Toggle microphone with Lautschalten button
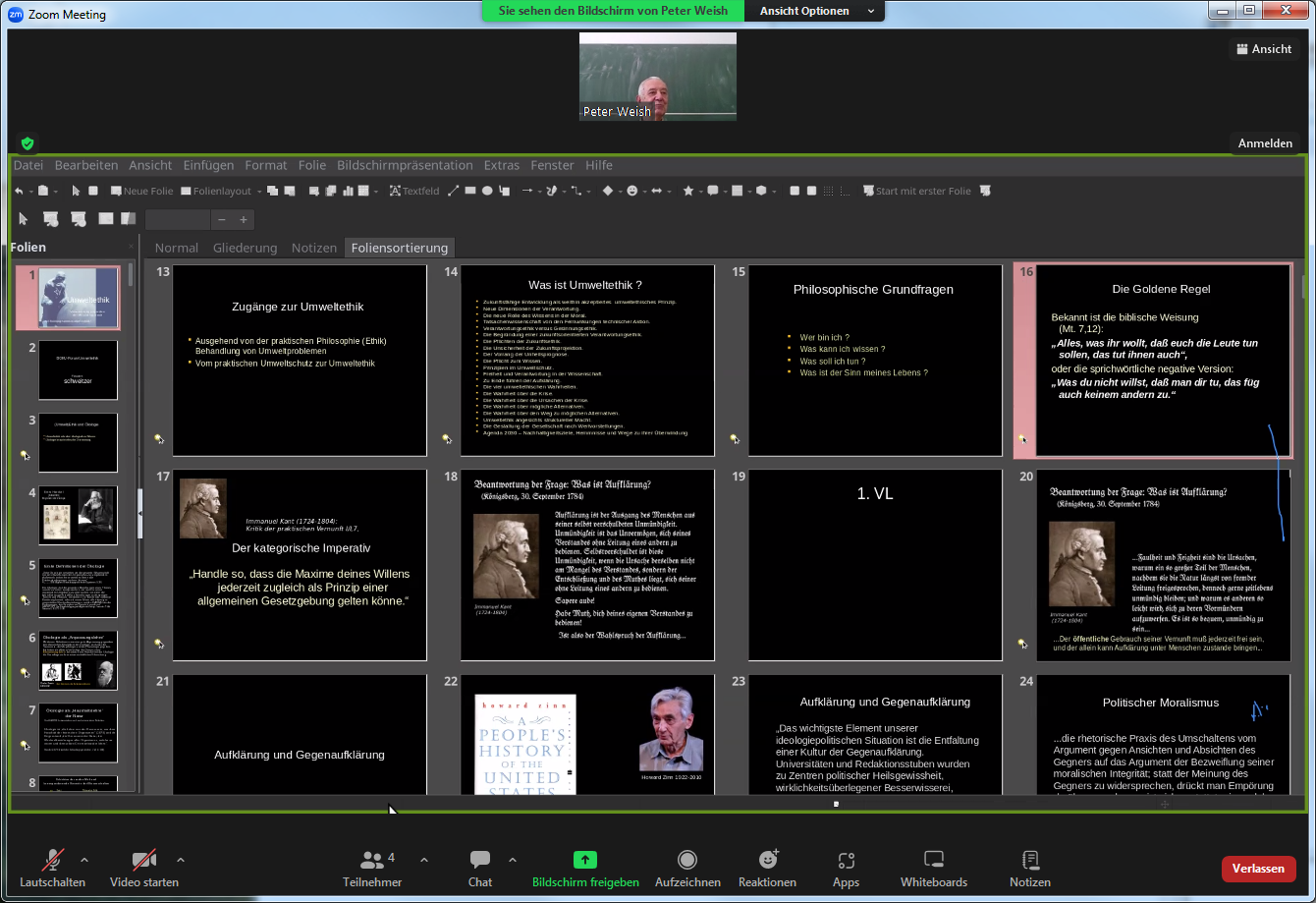The width and height of the screenshot is (1316, 903). click(52, 862)
